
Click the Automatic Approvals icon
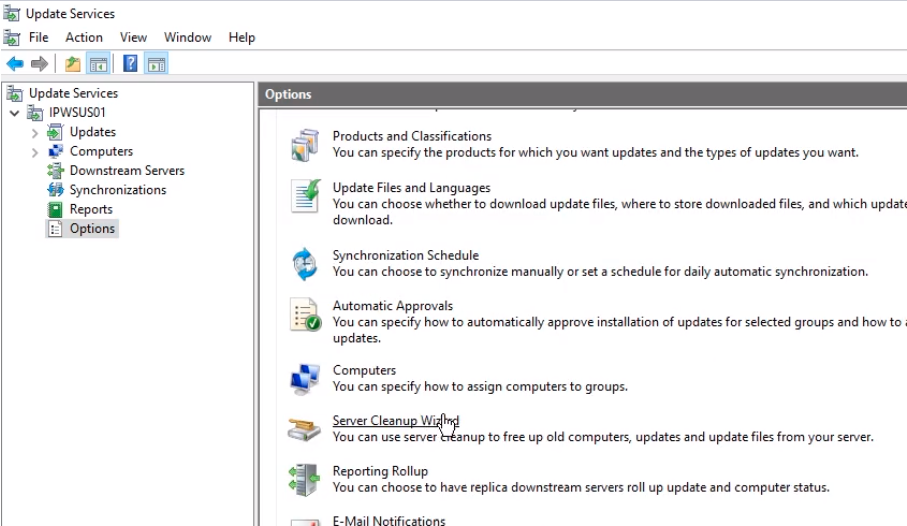pos(304,315)
